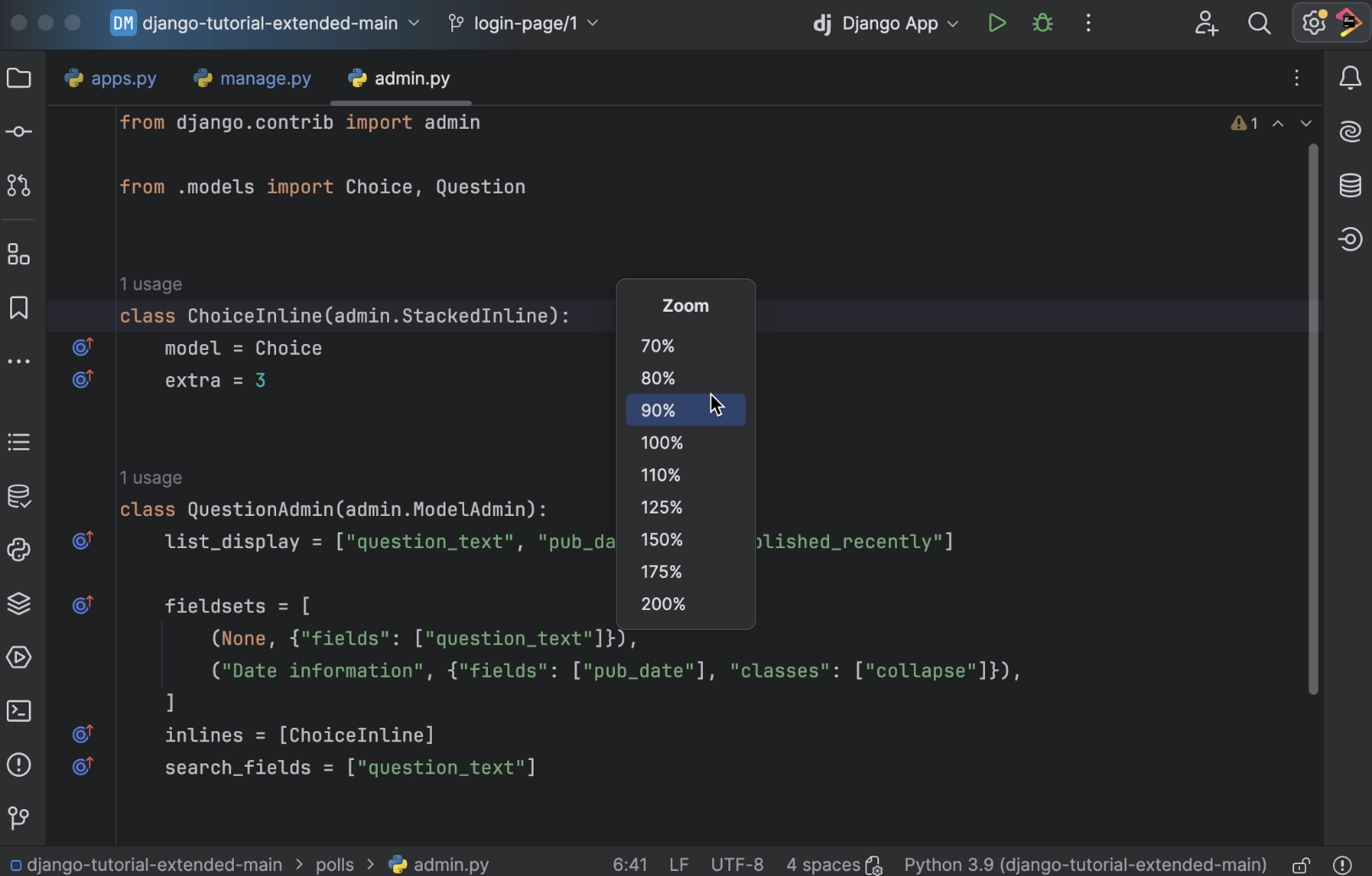1372x876 pixels.
Task: Open the Pull Requests panel
Action: click(x=19, y=186)
